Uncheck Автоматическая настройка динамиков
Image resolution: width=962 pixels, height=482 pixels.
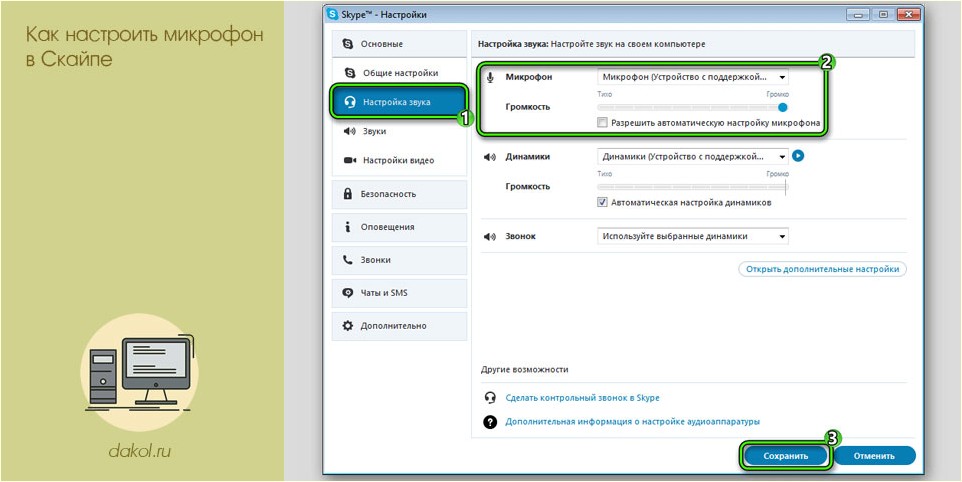(602, 202)
